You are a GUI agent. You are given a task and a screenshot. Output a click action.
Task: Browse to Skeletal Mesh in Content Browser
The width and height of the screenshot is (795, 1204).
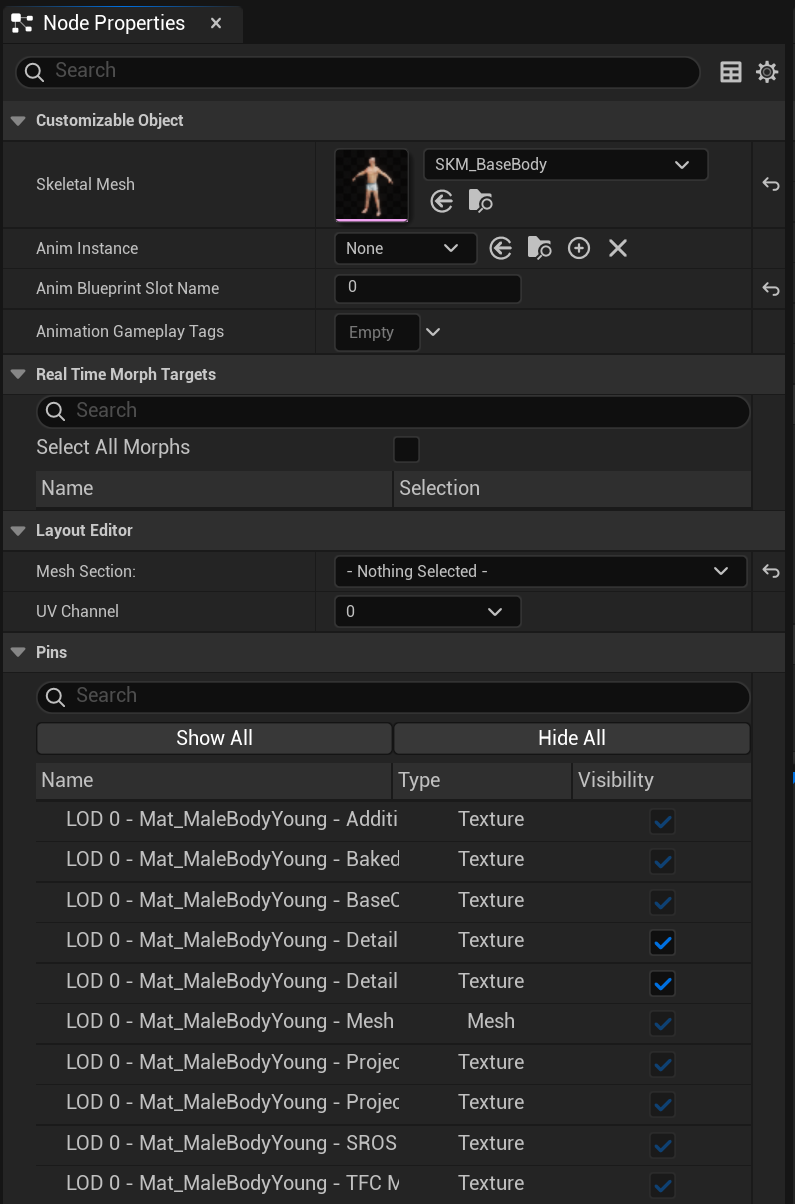481,202
